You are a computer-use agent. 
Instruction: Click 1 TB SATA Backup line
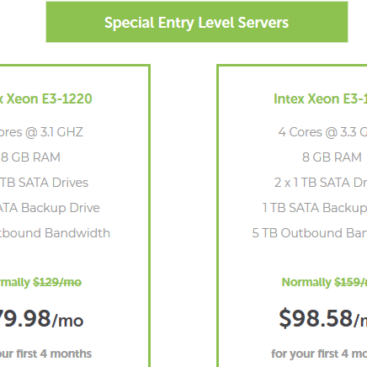pyautogui.click(x=314, y=208)
